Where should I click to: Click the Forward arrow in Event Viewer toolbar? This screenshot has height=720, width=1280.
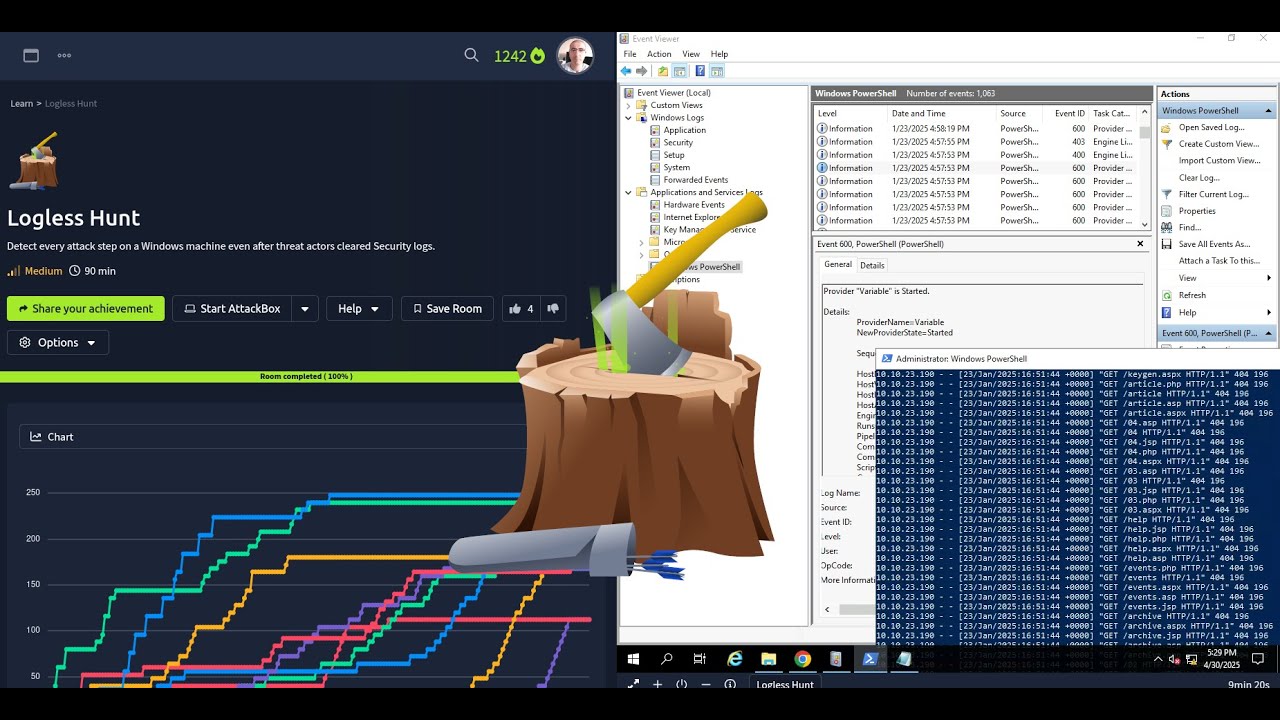(x=642, y=71)
